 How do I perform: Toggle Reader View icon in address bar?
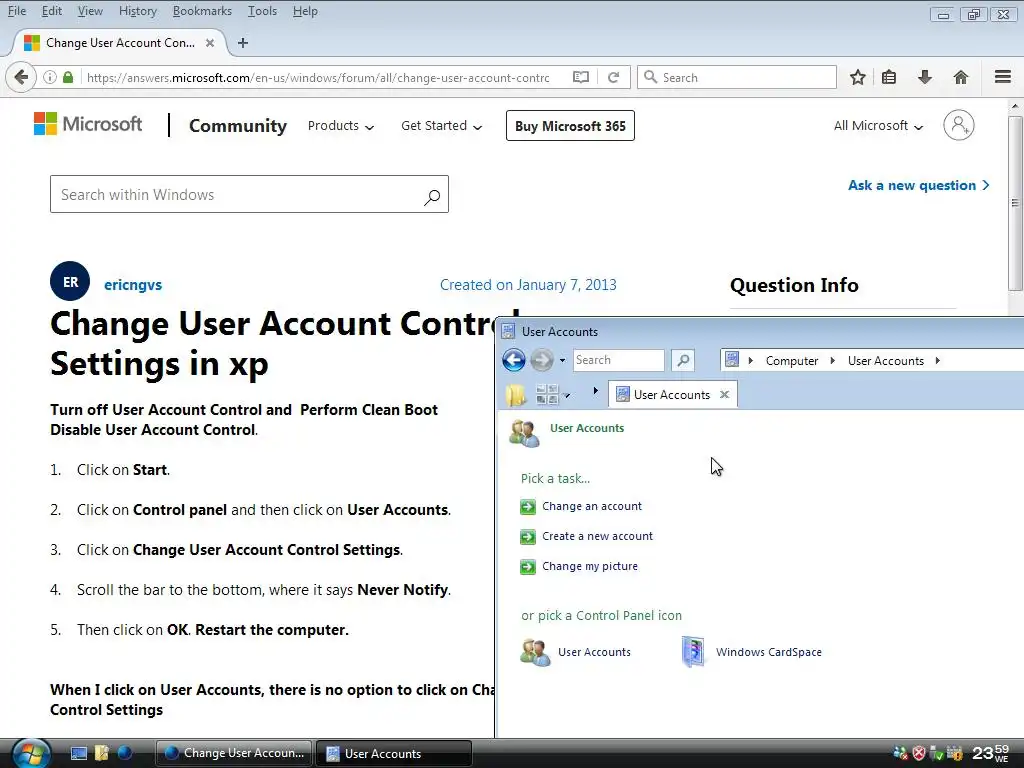point(581,77)
